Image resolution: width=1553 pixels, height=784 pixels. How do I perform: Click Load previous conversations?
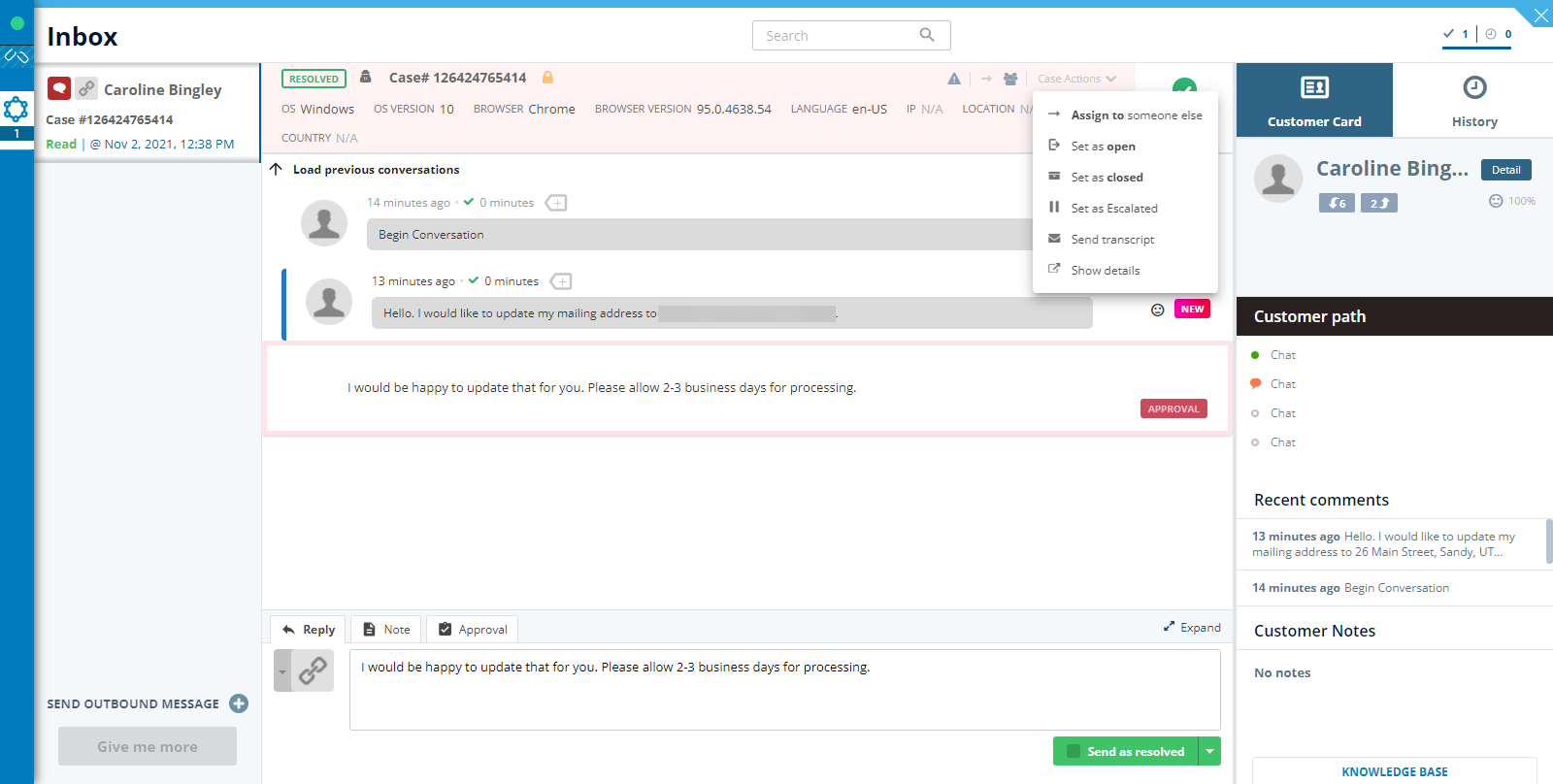pos(376,169)
